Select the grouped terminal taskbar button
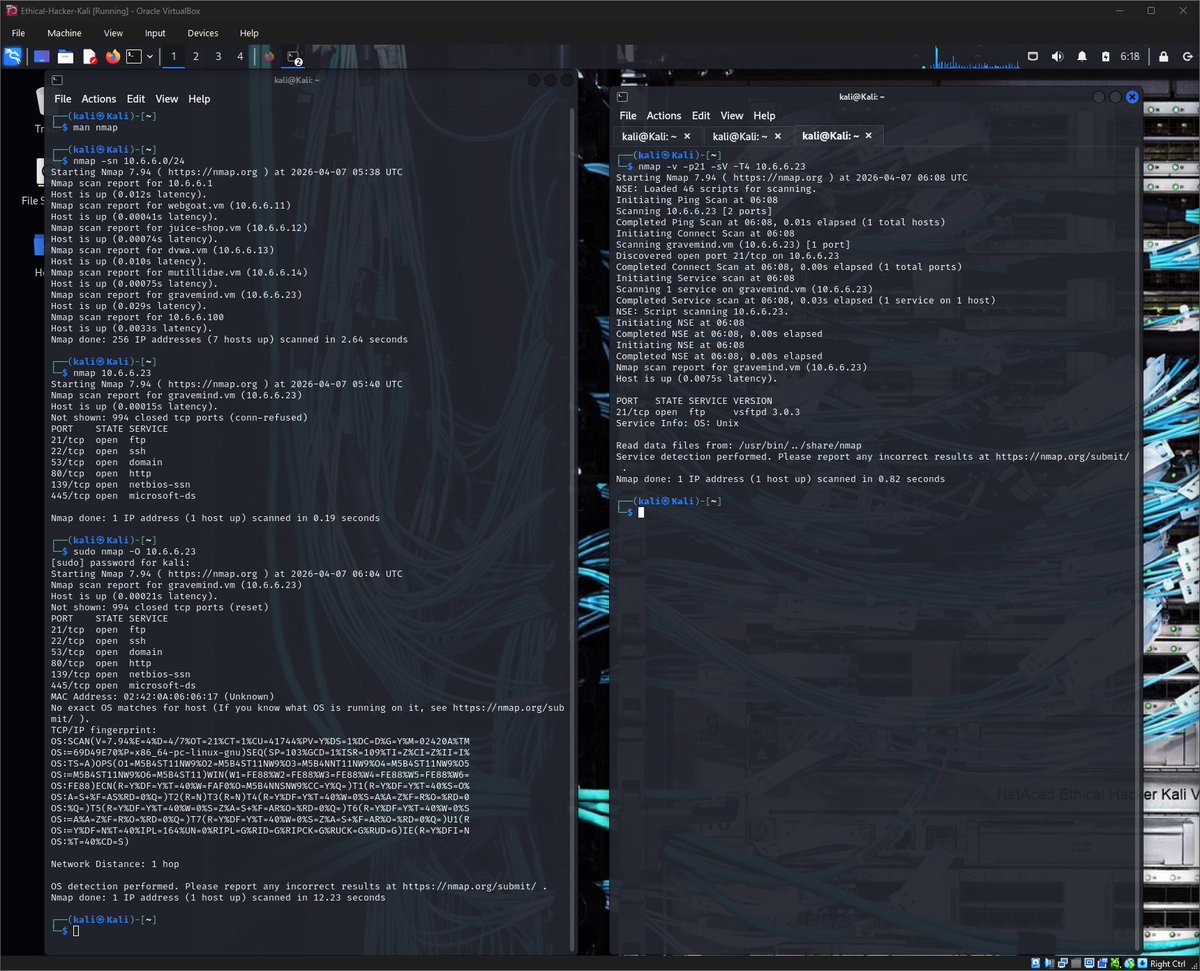This screenshot has height=971, width=1200. point(294,57)
